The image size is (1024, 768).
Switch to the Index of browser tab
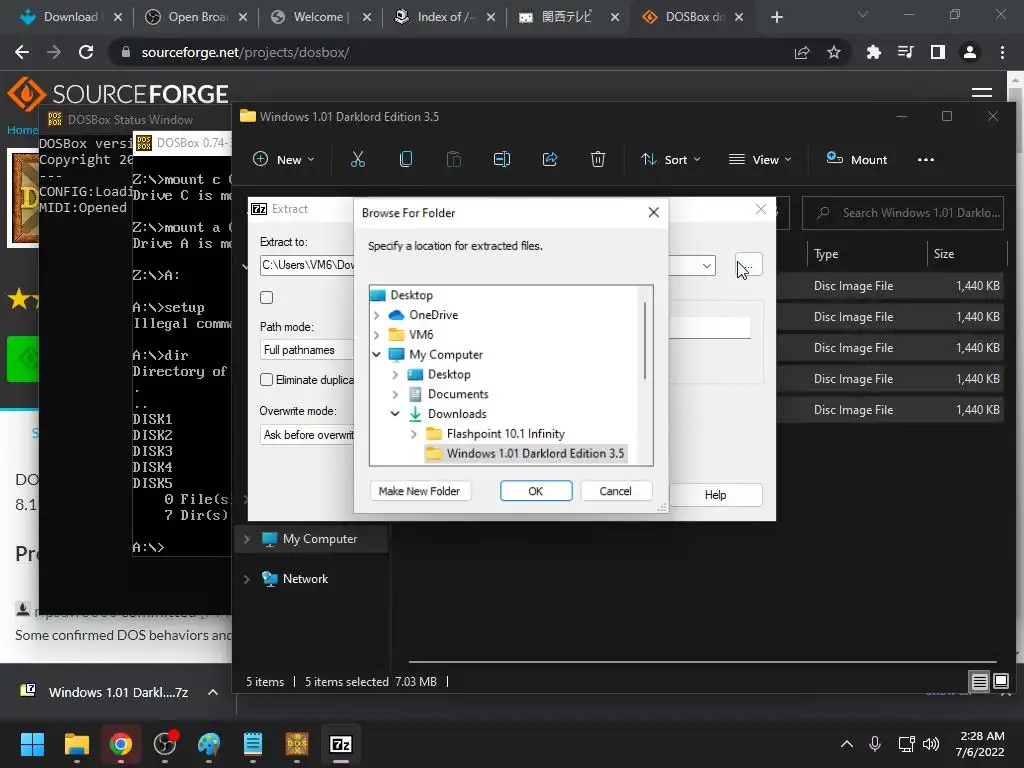[x=444, y=17]
